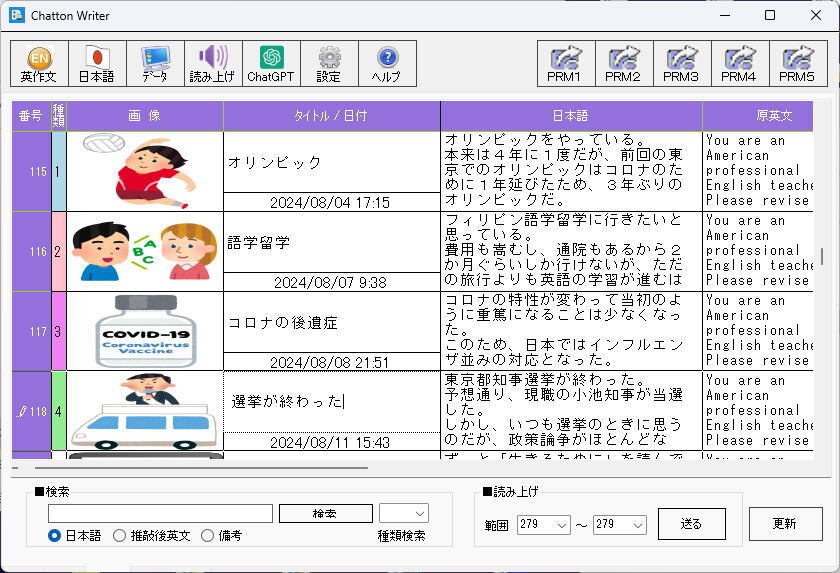The height and width of the screenshot is (573, 840).
Task: Click the Japanese text about コロナの特性
Action: click(x=571, y=331)
